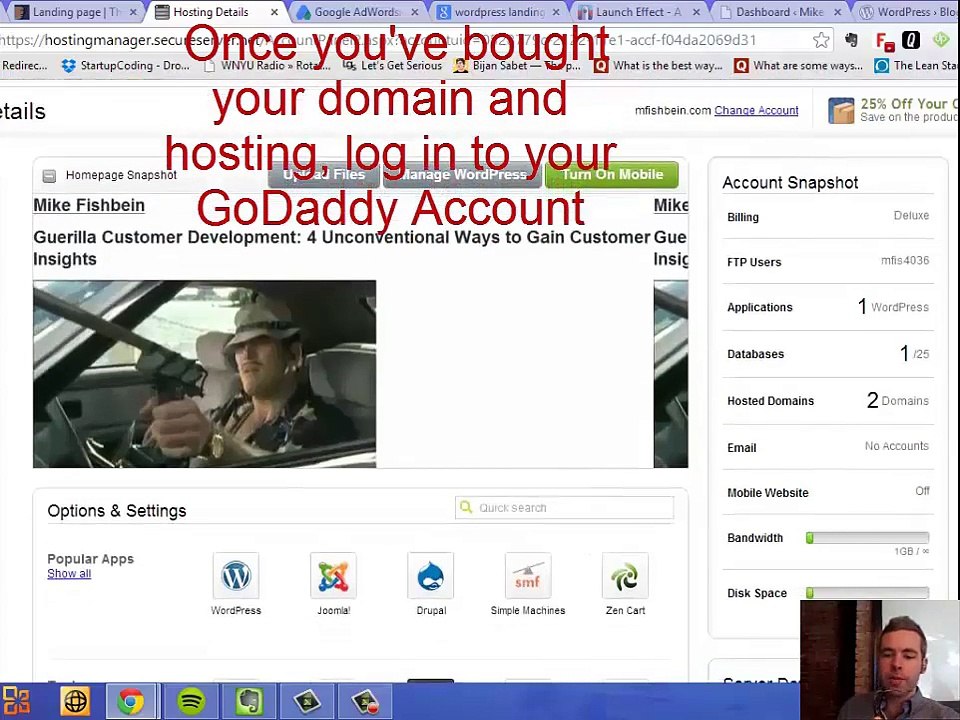Image resolution: width=960 pixels, height=720 pixels.
Task: Click the Upload Files button
Action: (324, 174)
